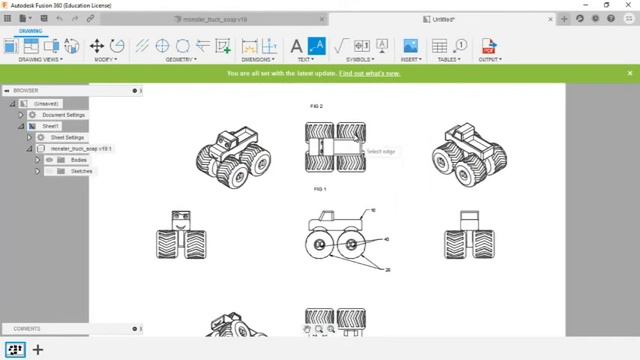
Task: Select the DRAWING ribbon tab
Action: coord(31,31)
